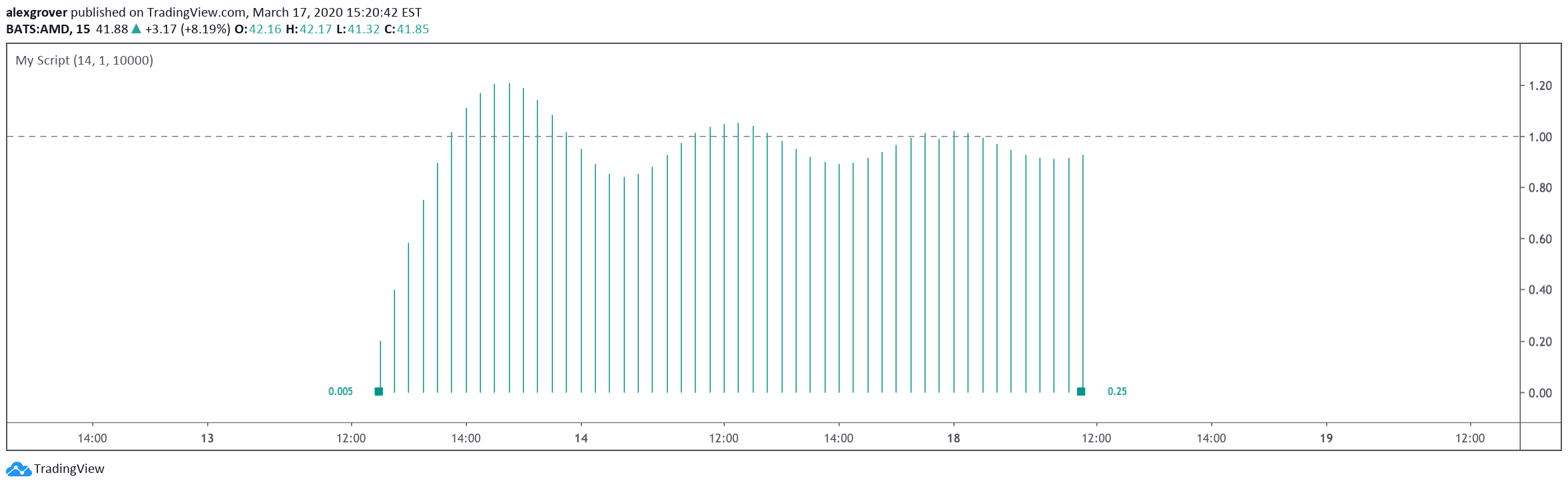Image resolution: width=1568 pixels, height=487 pixels.
Task: Click the date 14 on time axis
Action: click(x=581, y=438)
